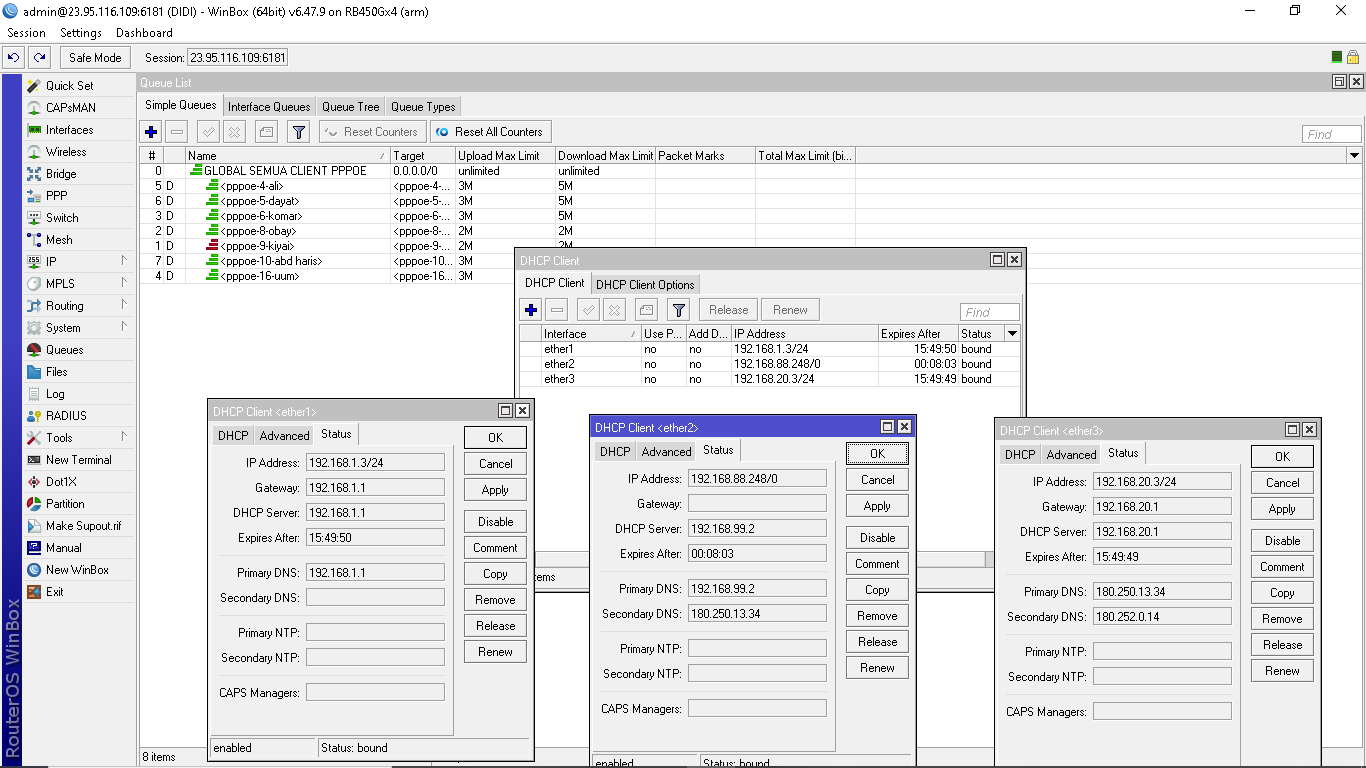Switch to the Queue Tree tab

[350, 107]
